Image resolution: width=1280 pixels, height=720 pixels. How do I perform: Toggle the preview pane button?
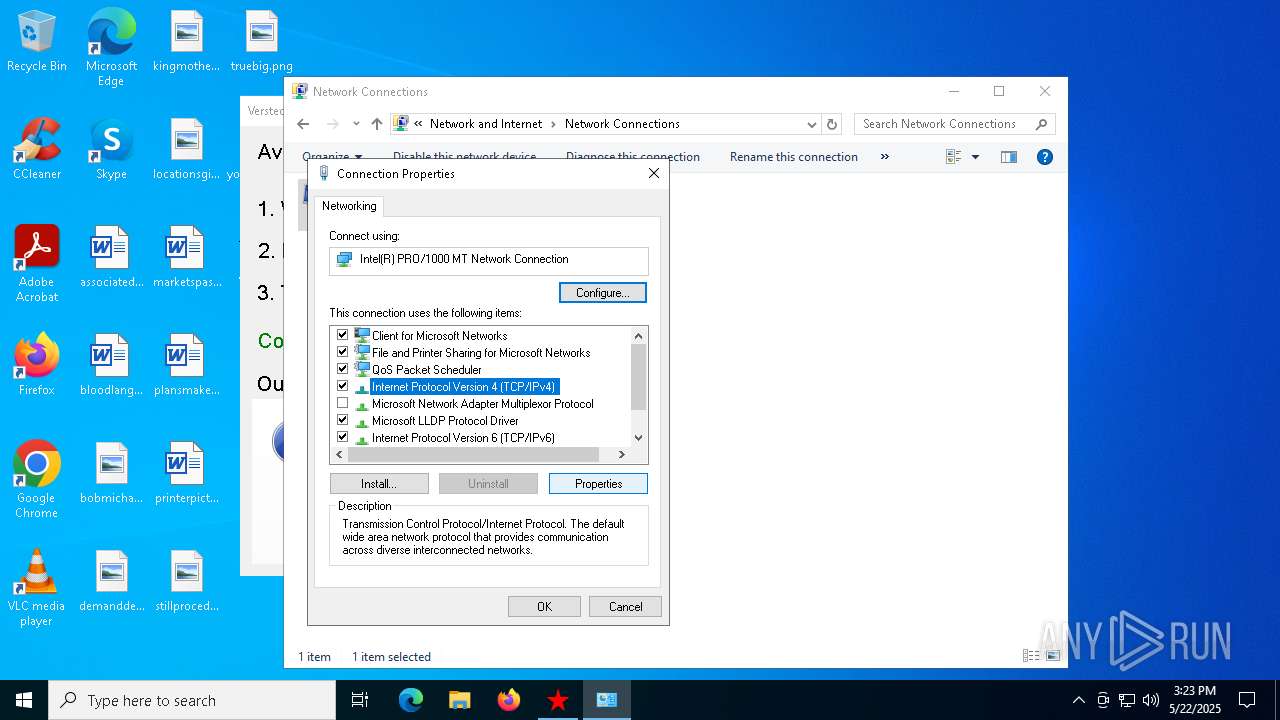[x=1009, y=157]
